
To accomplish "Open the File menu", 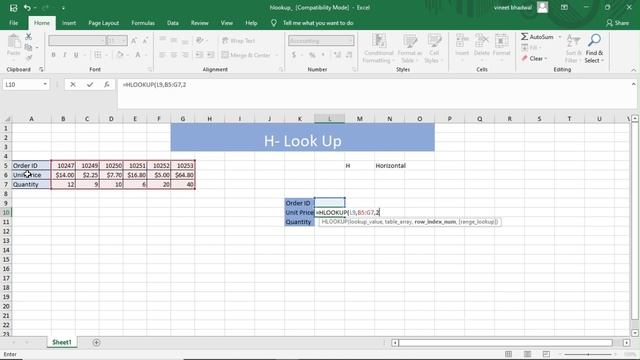I will click(13, 23).
